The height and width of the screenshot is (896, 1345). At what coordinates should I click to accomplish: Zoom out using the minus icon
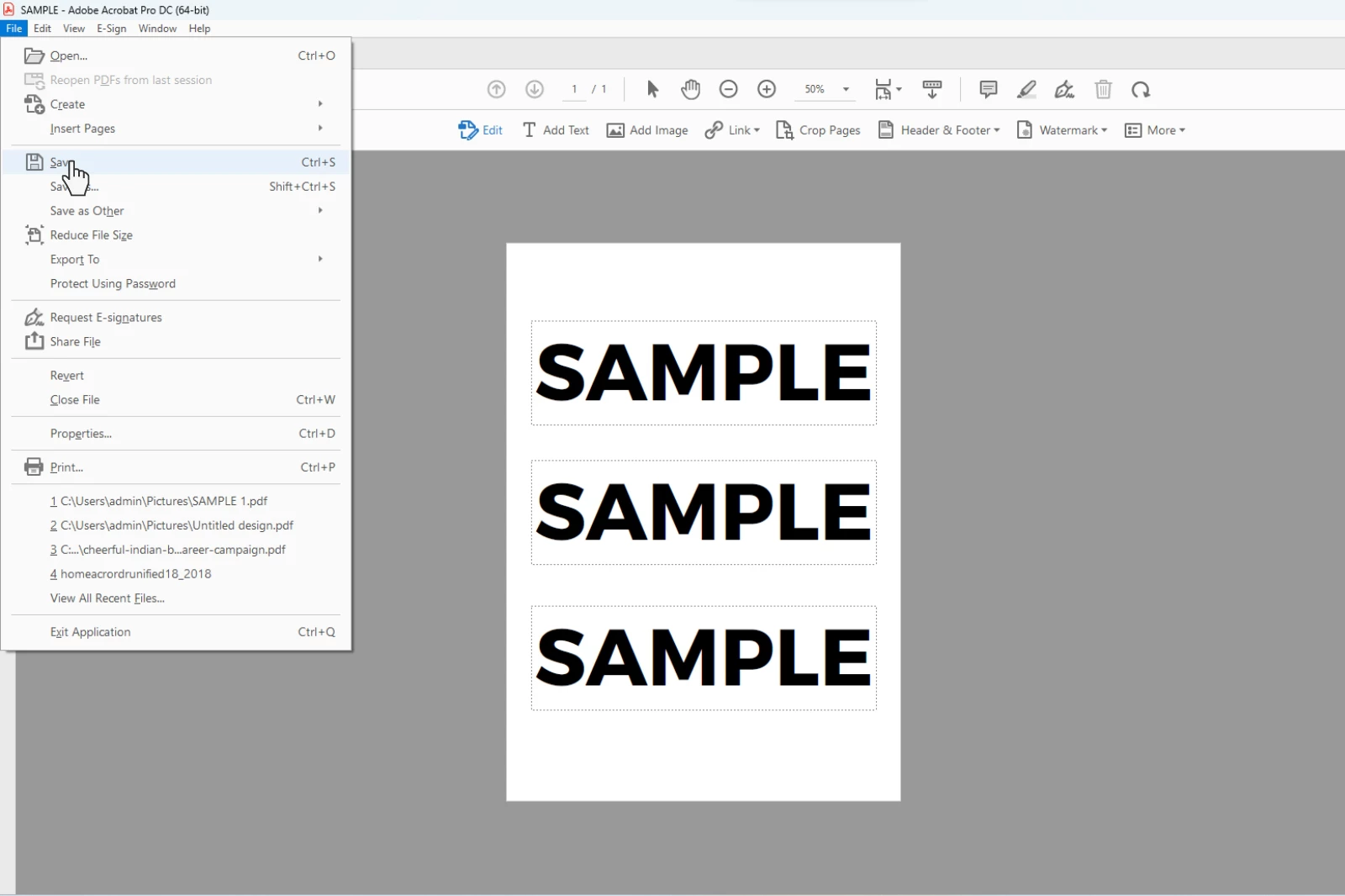728,89
